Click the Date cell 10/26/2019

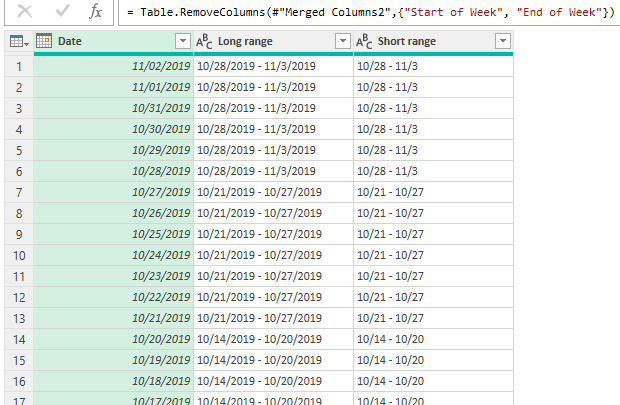point(113,213)
